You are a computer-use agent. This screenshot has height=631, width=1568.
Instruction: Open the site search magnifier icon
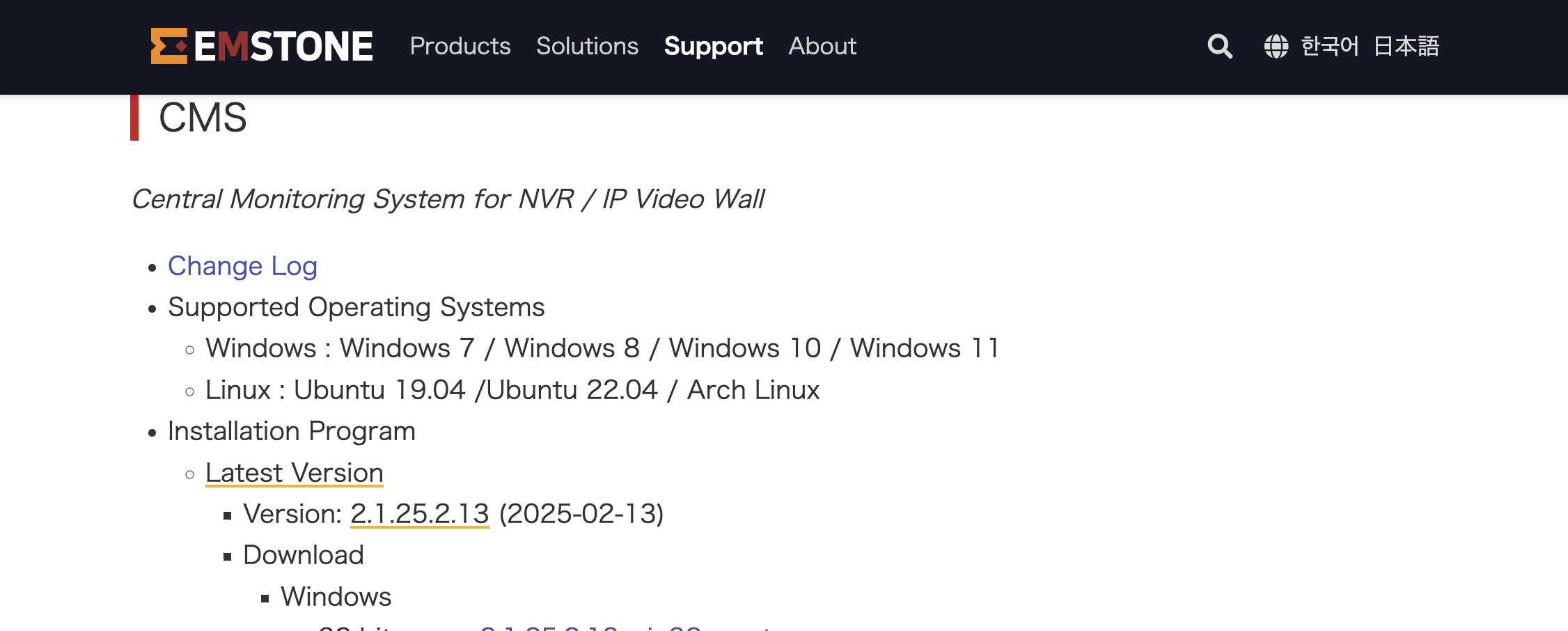coord(1220,46)
